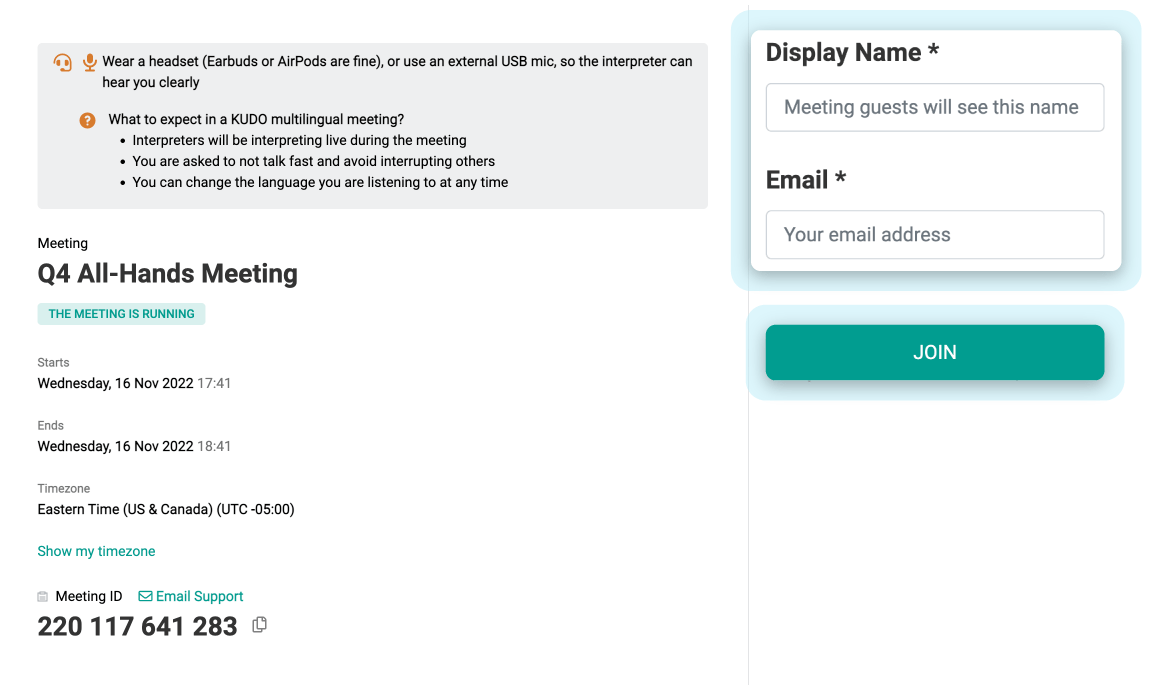This screenshot has width=1154, height=685.
Task: Click the Your email address input field
Action: point(934,234)
